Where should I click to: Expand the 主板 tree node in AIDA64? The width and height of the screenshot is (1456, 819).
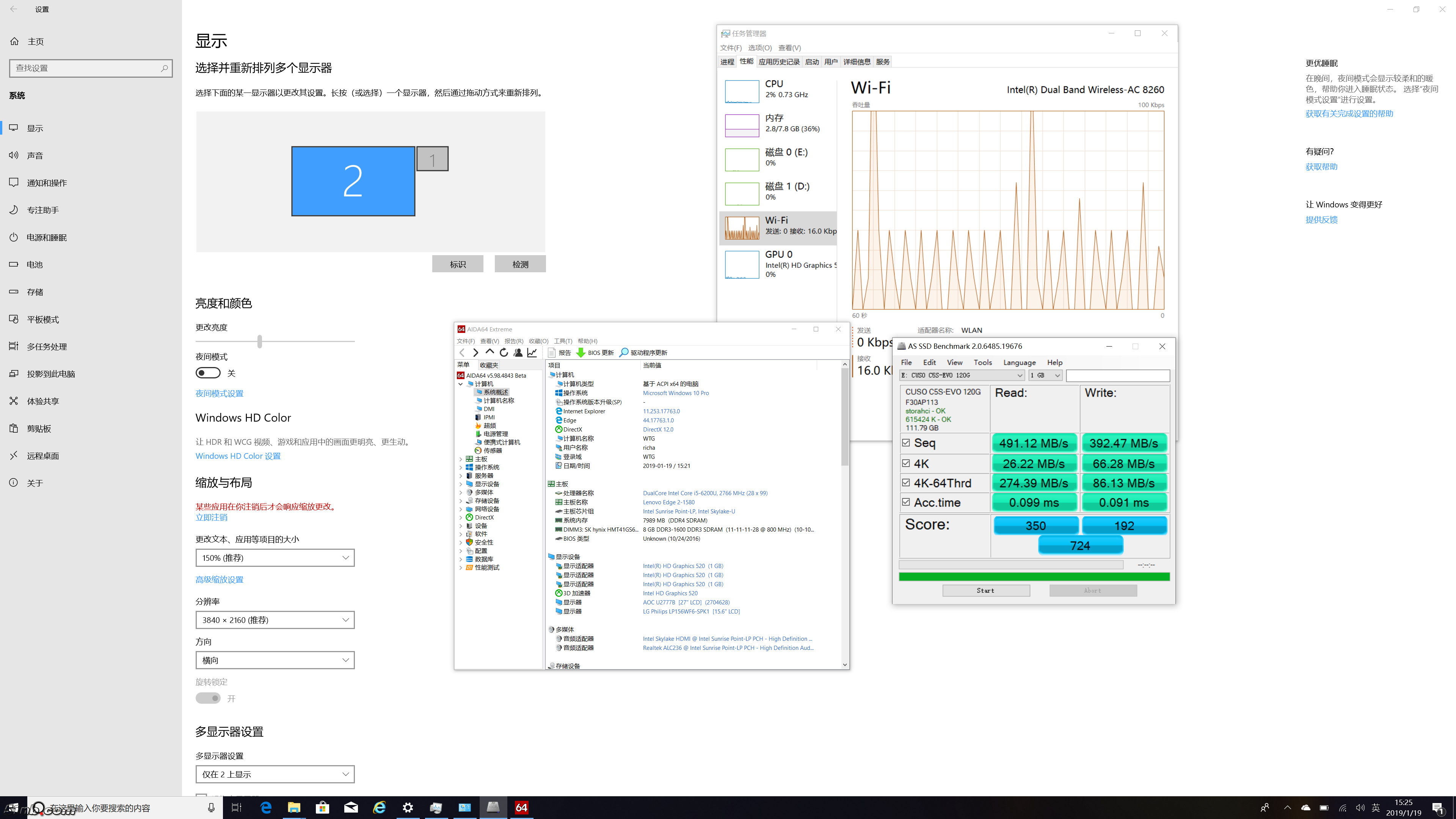[x=461, y=459]
